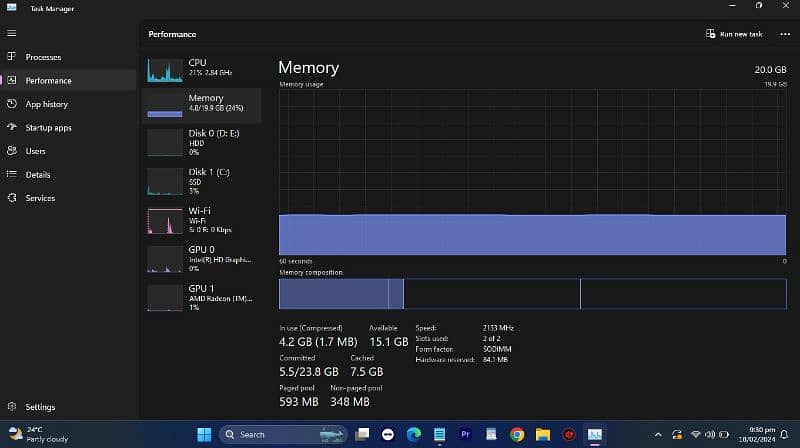Image resolution: width=800 pixels, height=448 pixels.
Task: Open Adobe Premiere Pro from taskbar
Action: pos(465,434)
